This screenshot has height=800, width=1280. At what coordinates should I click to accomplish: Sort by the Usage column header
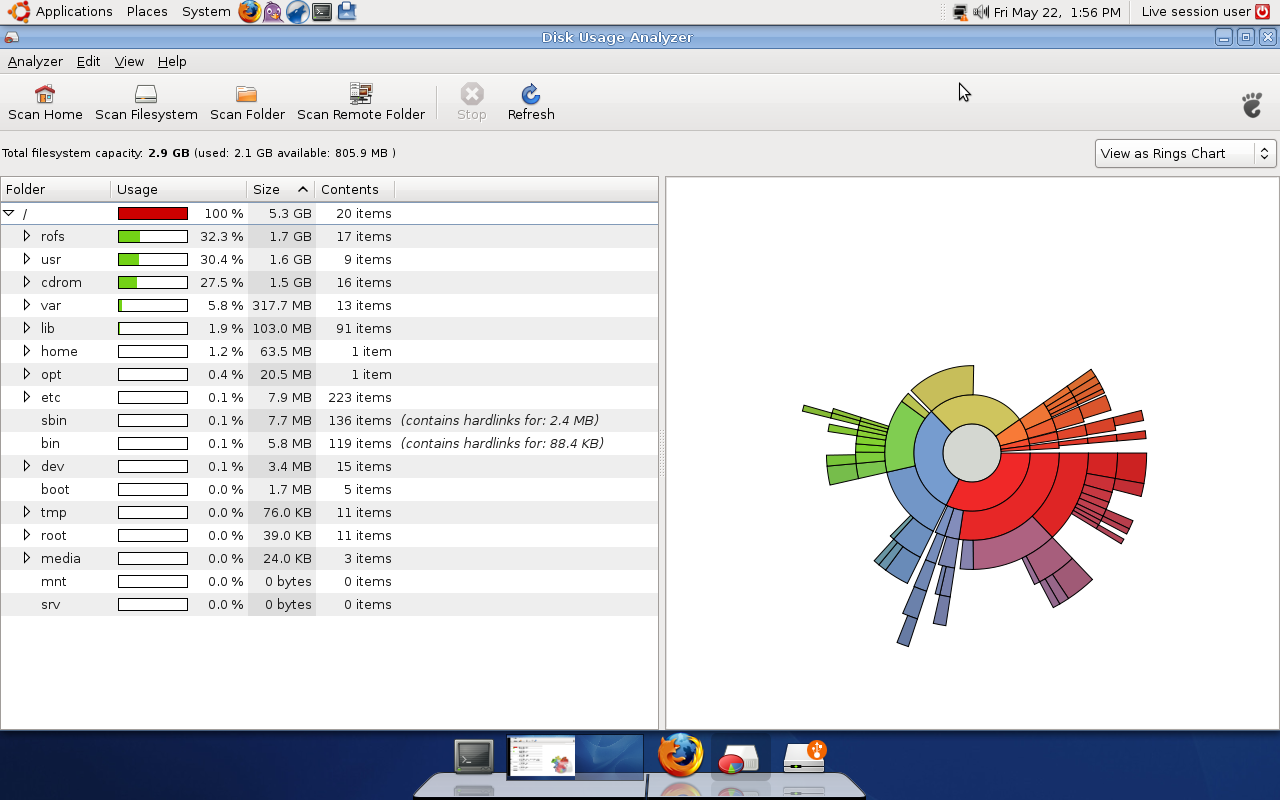[179, 189]
